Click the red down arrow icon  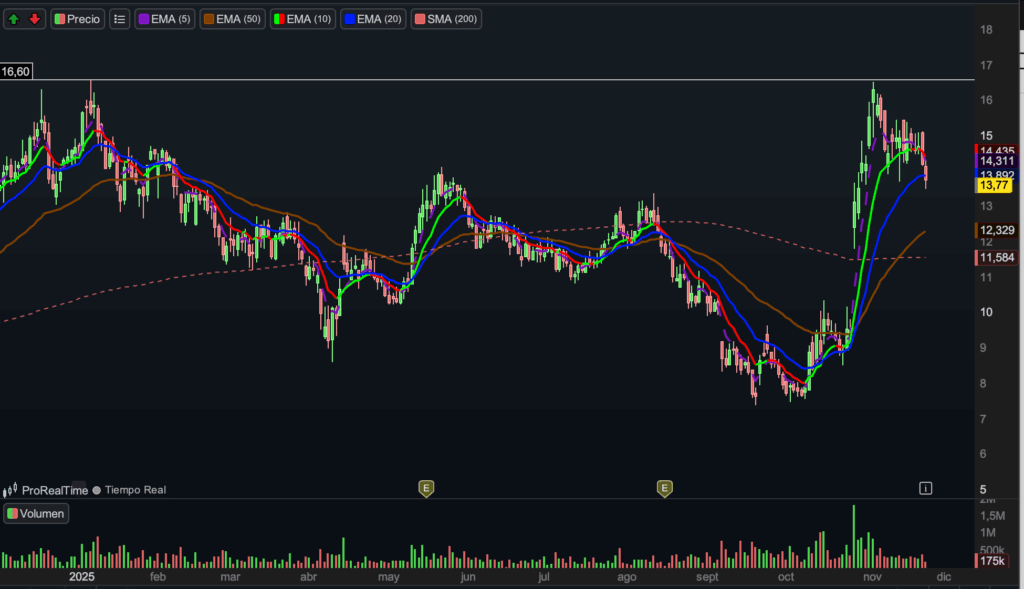coord(34,19)
